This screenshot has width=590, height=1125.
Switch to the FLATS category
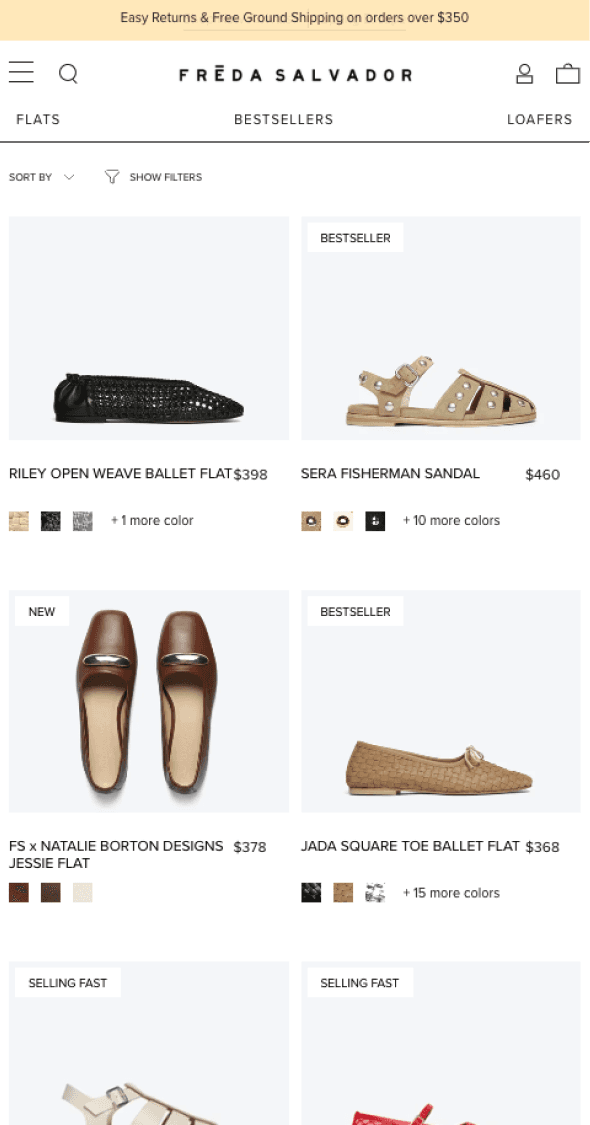click(38, 119)
